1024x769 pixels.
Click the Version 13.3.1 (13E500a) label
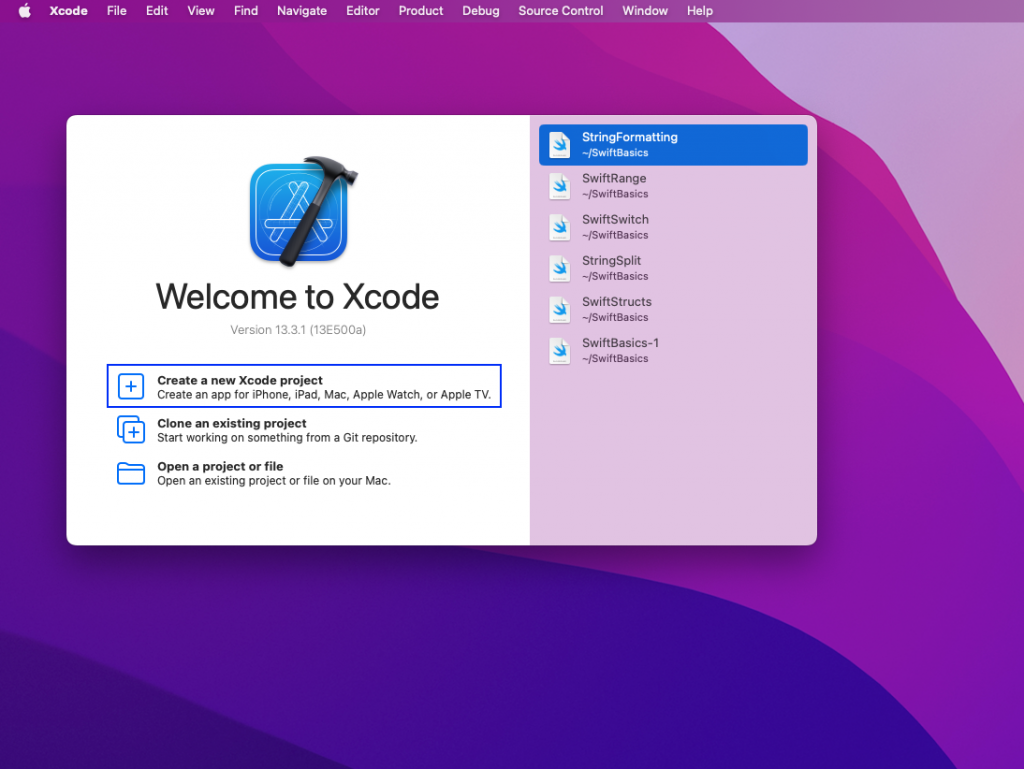(x=298, y=330)
